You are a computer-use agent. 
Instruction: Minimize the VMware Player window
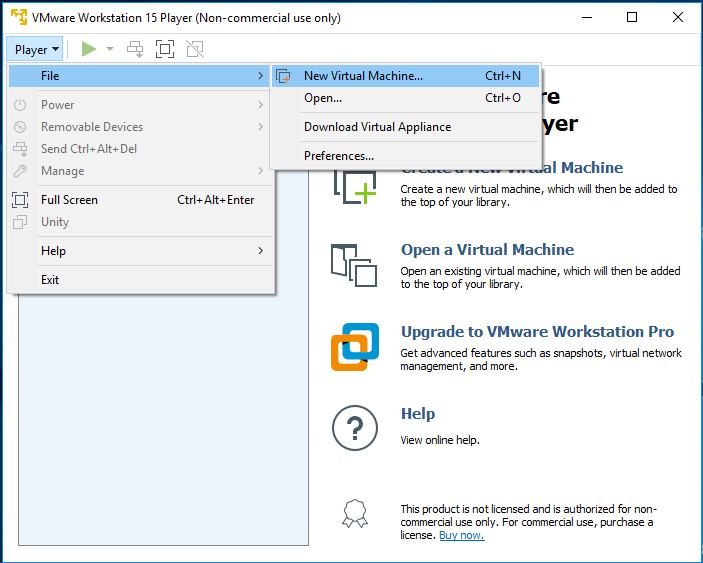click(x=587, y=17)
